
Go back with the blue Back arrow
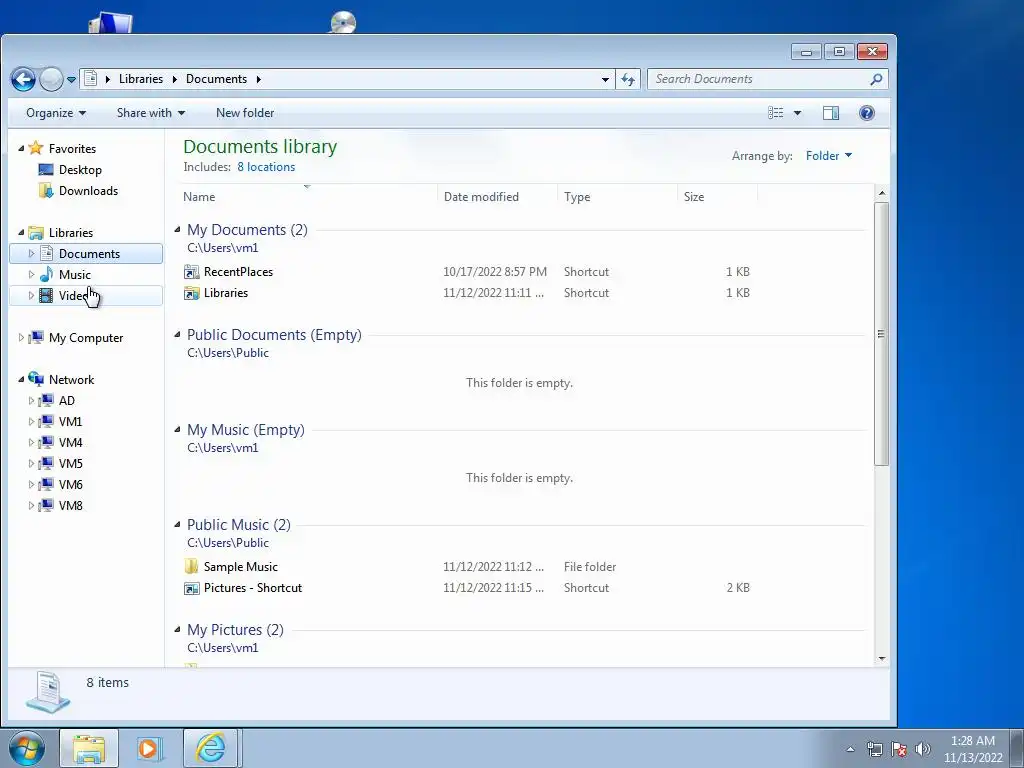point(23,80)
